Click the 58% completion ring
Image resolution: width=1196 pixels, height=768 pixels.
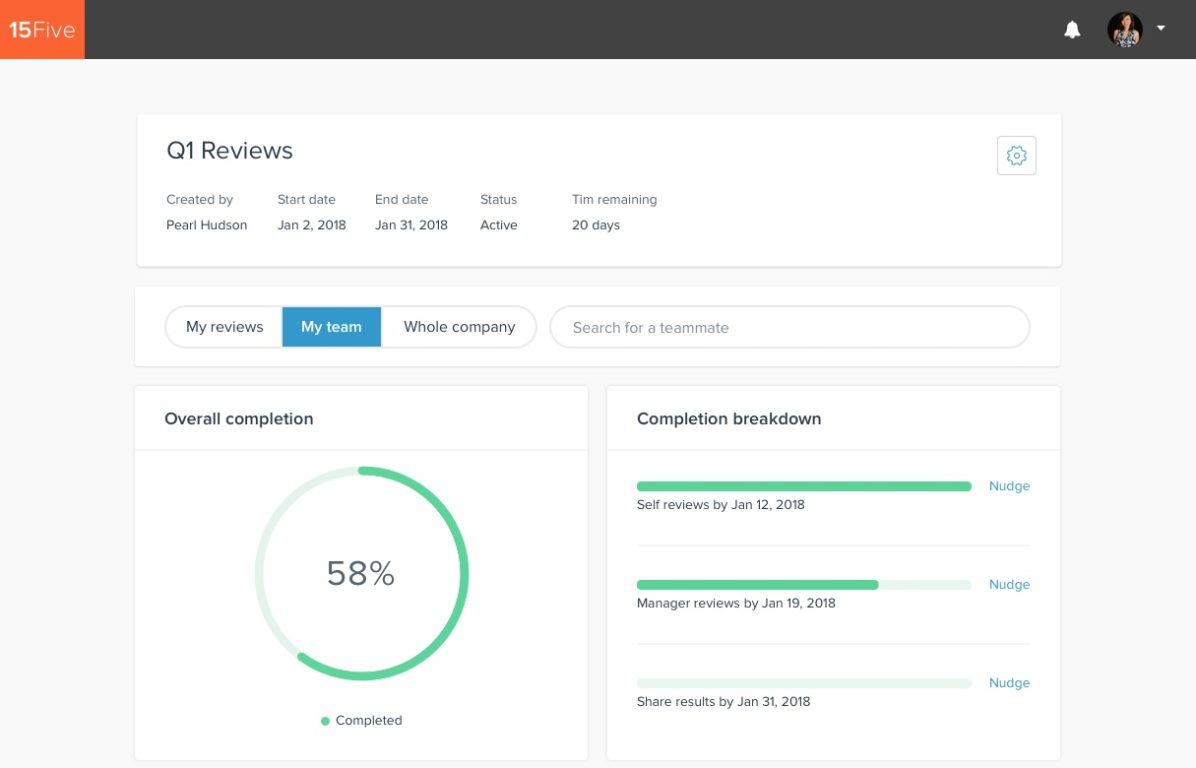361,573
